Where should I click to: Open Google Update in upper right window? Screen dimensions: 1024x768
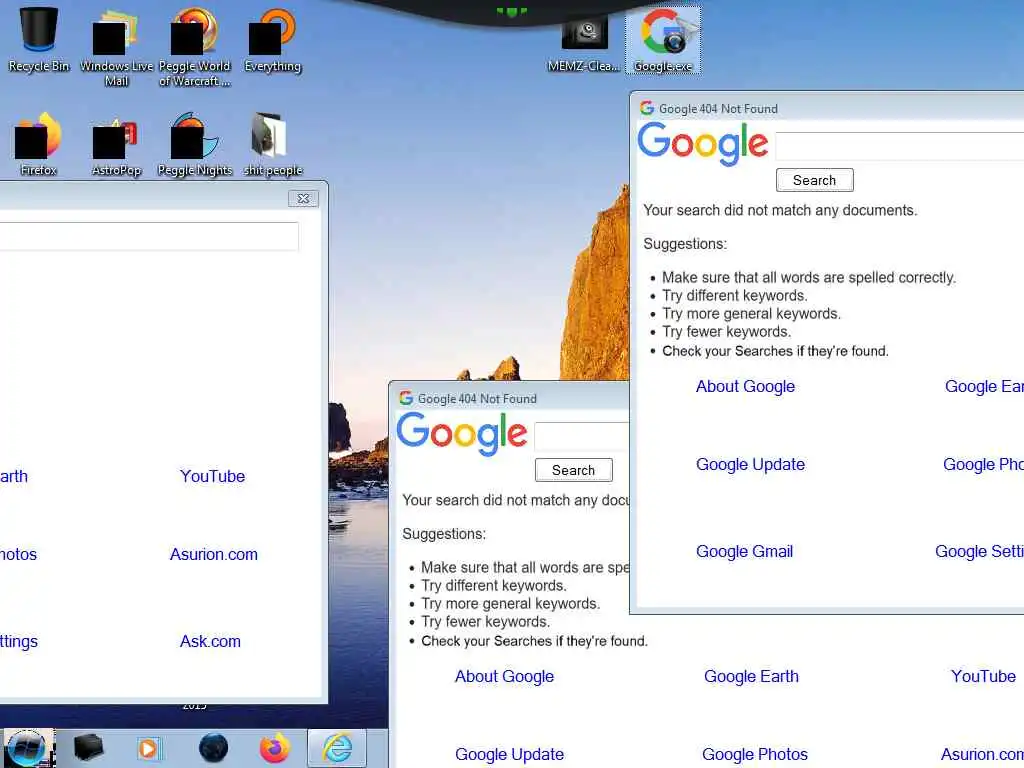pyautogui.click(x=750, y=464)
